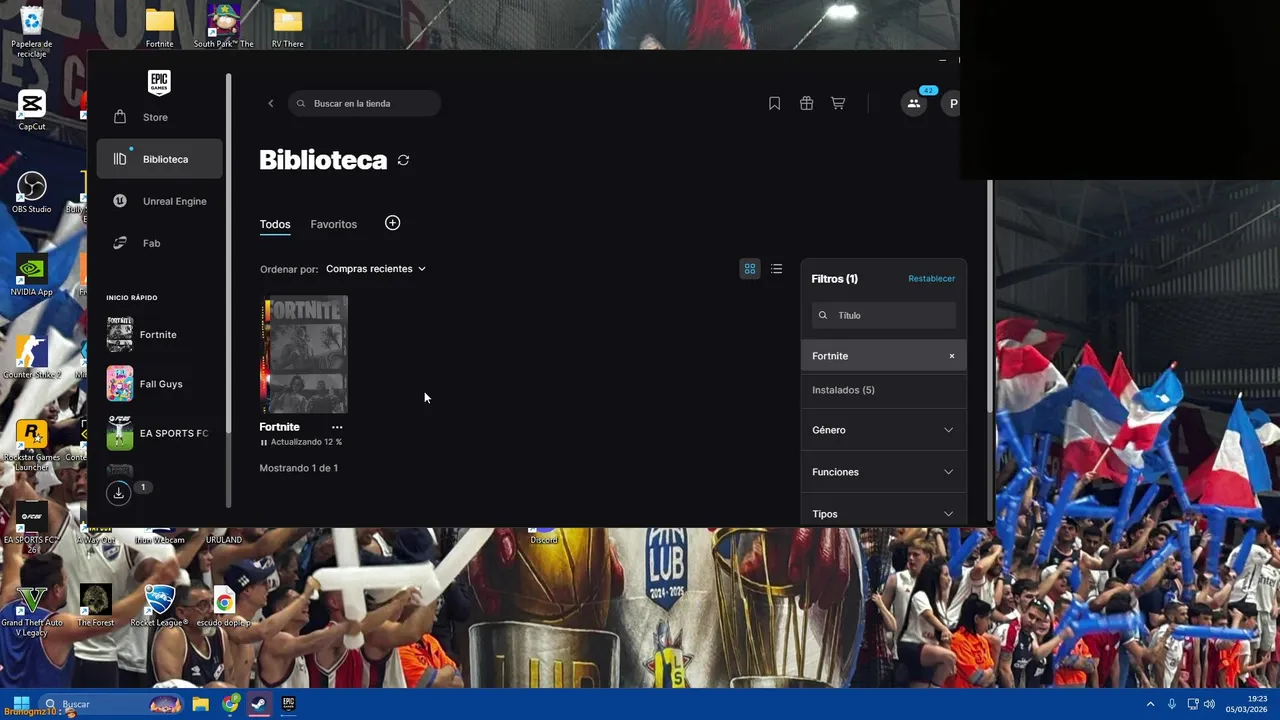Expand the Género filter section

[884, 430]
